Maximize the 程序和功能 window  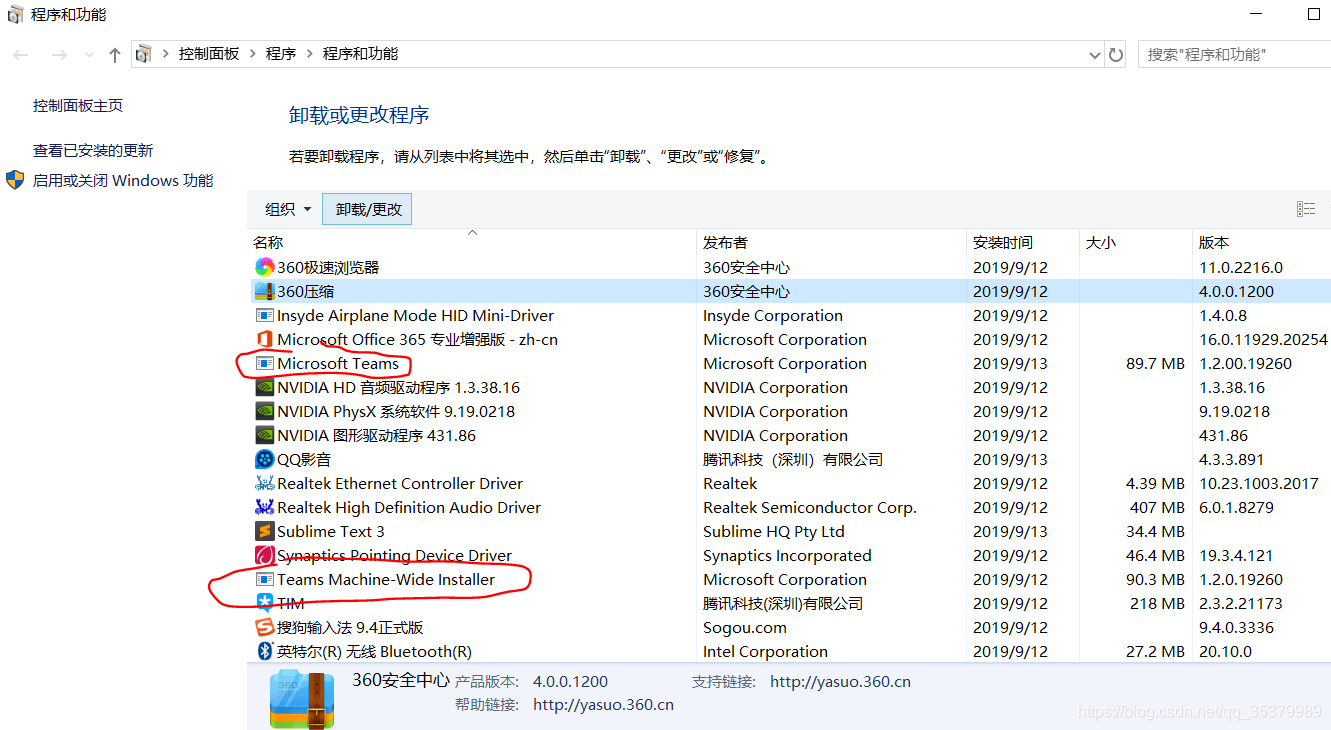tap(1314, 14)
